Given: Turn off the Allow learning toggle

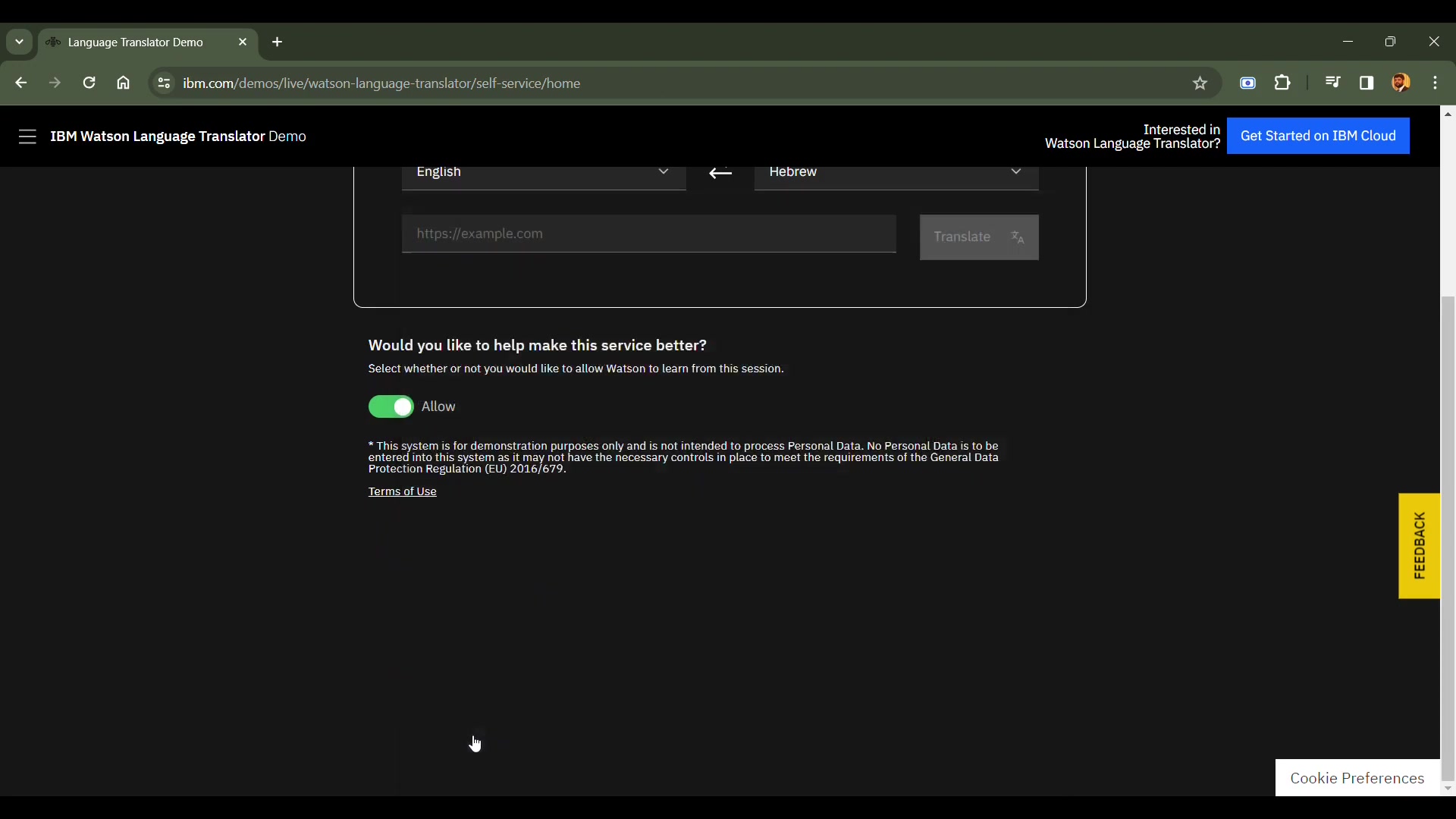Looking at the screenshot, I should pos(391,407).
